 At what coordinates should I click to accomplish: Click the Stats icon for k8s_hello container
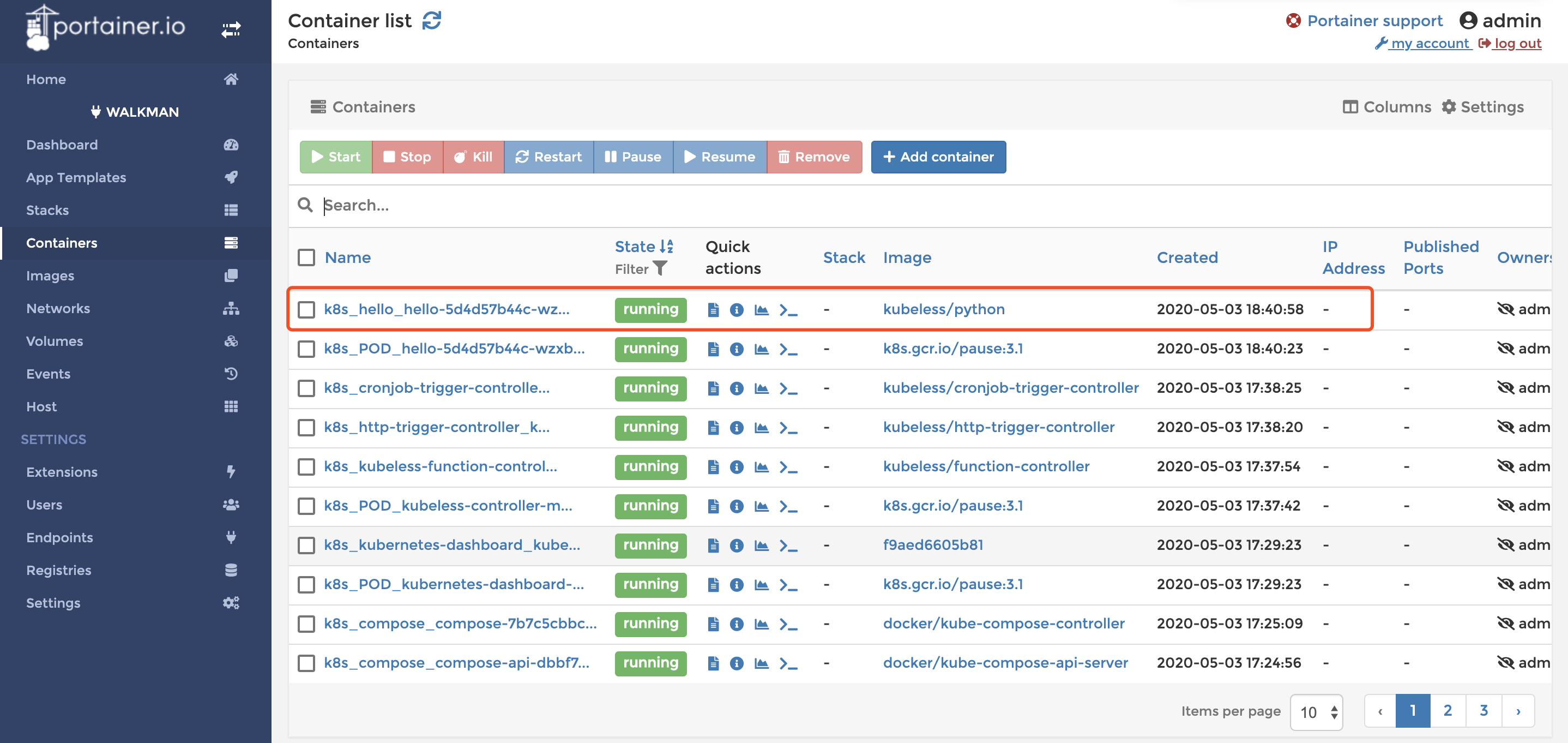761,309
